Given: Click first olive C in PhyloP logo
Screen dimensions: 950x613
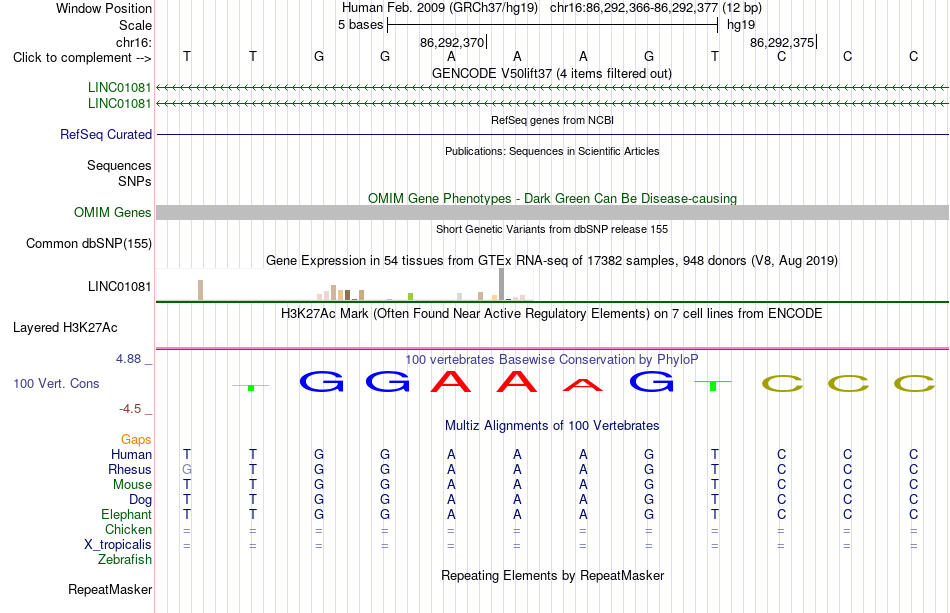Looking at the screenshot, I should (x=782, y=383).
